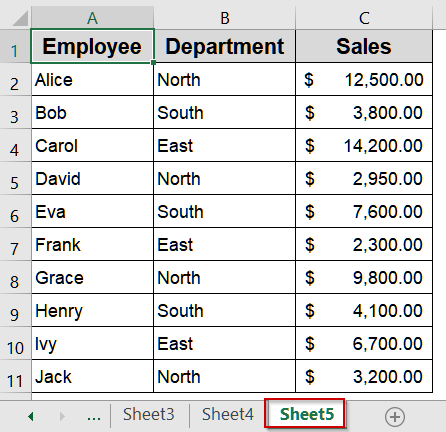Select column A header
The width and height of the screenshot is (446, 432).
(x=92, y=18)
